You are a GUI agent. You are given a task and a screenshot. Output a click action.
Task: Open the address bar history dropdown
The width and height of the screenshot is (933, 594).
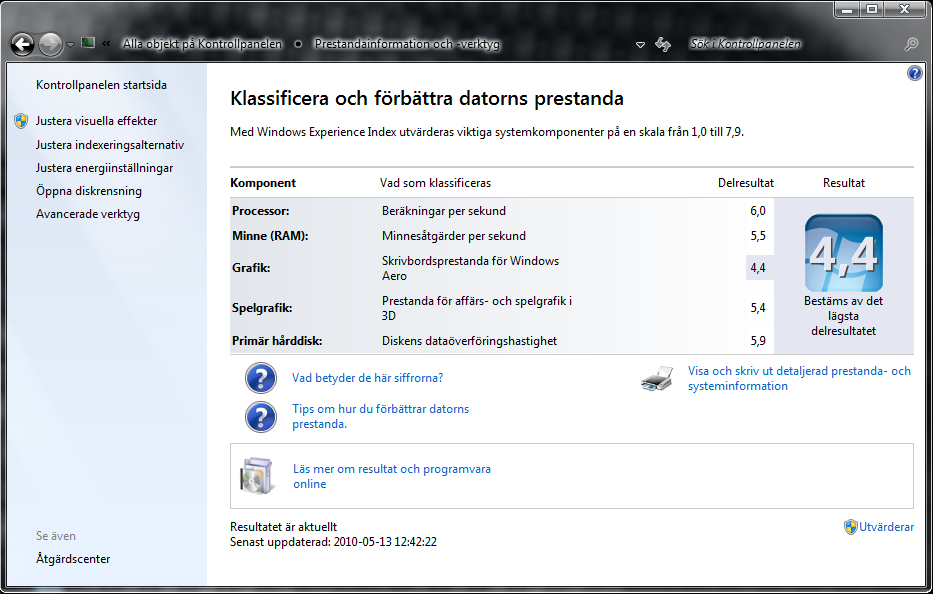640,45
